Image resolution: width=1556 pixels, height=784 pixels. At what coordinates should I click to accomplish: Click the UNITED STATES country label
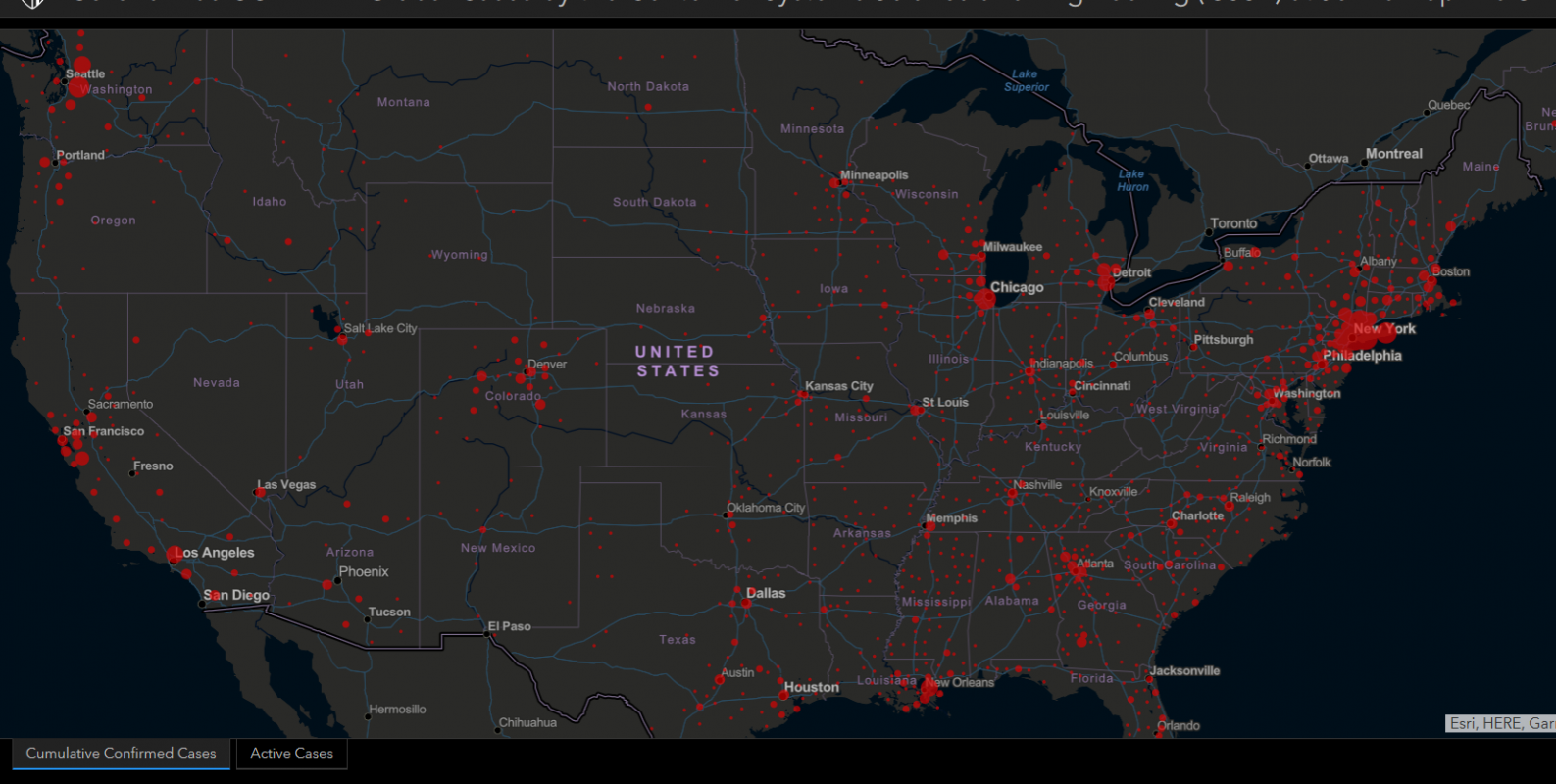coord(677,361)
